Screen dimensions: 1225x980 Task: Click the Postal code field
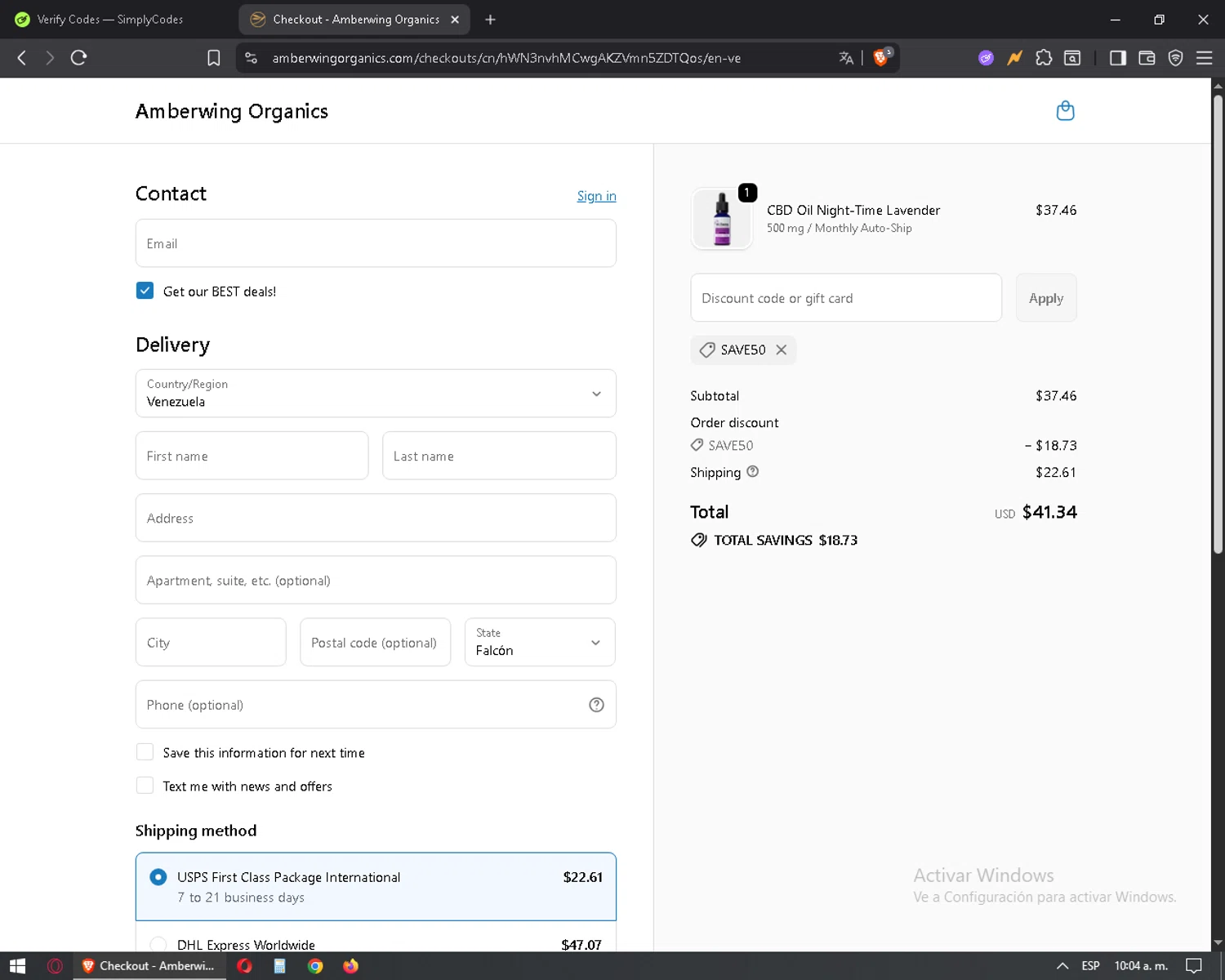pos(375,642)
